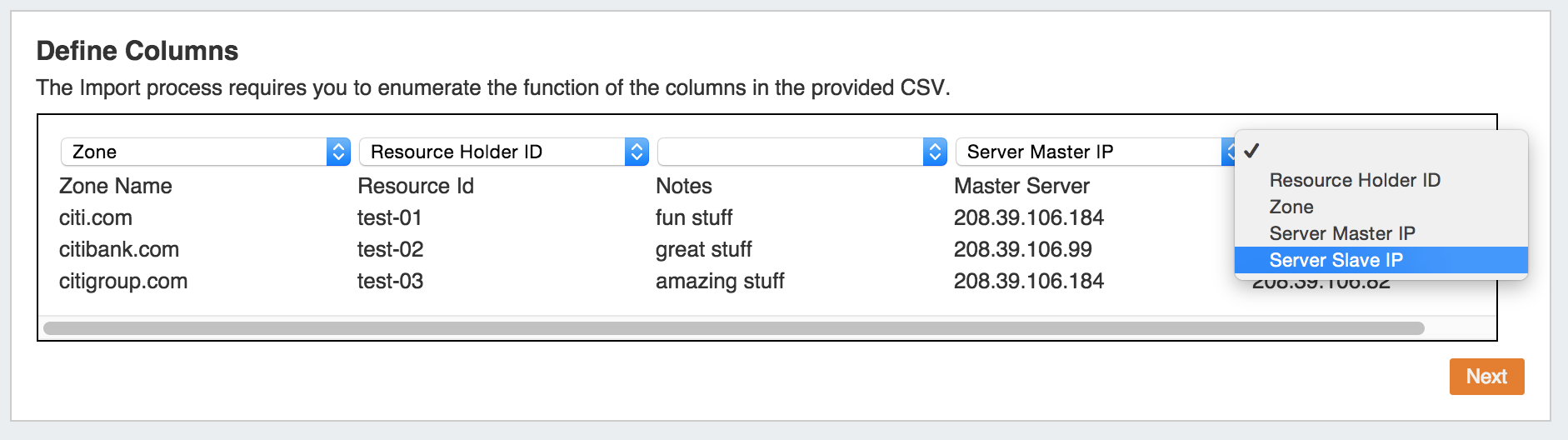
Task: Click the horizontal scrollbar under the CSV preview
Action: pos(733,328)
